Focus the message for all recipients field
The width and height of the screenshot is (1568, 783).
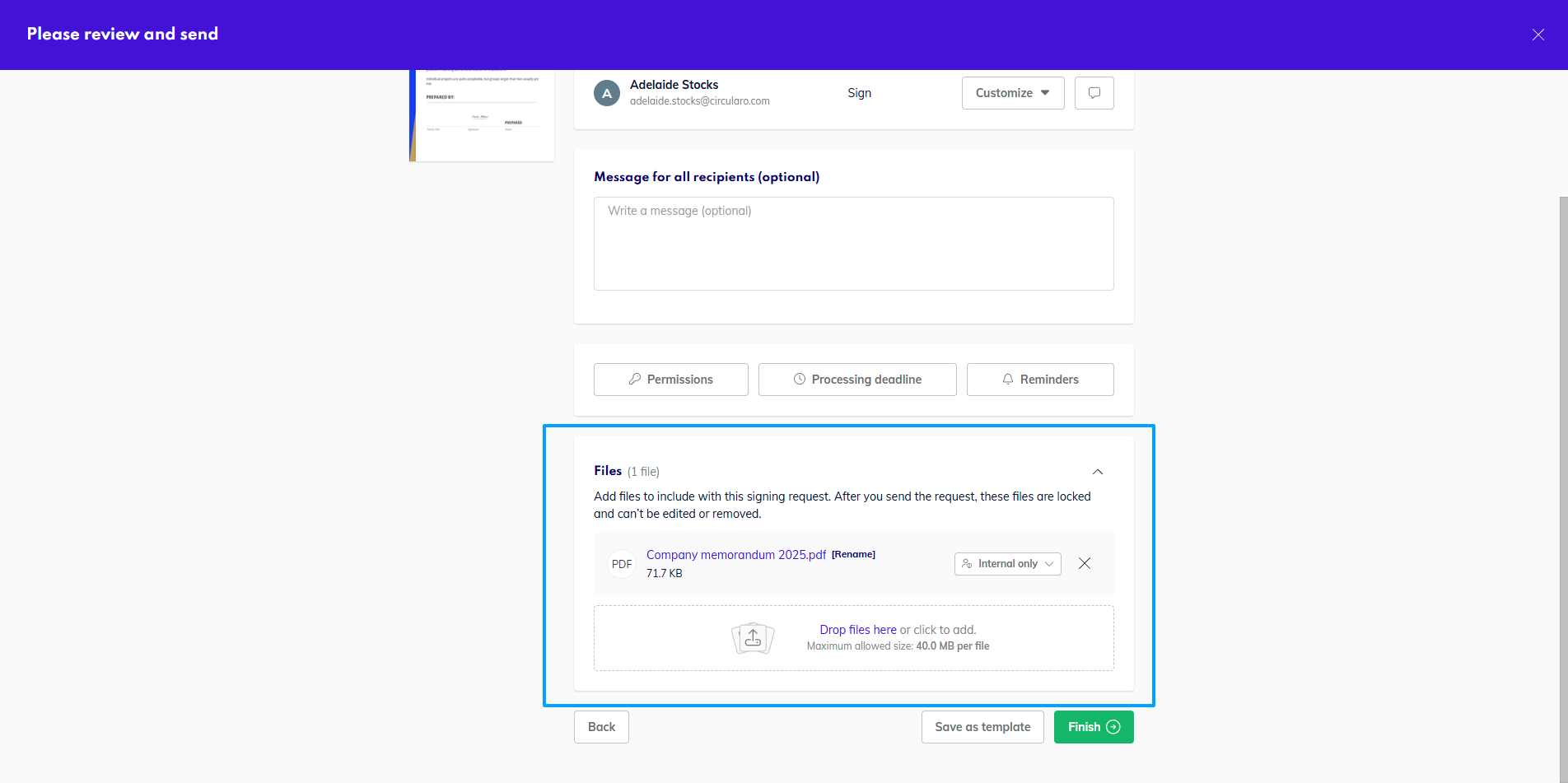pyautogui.click(x=853, y=244)
